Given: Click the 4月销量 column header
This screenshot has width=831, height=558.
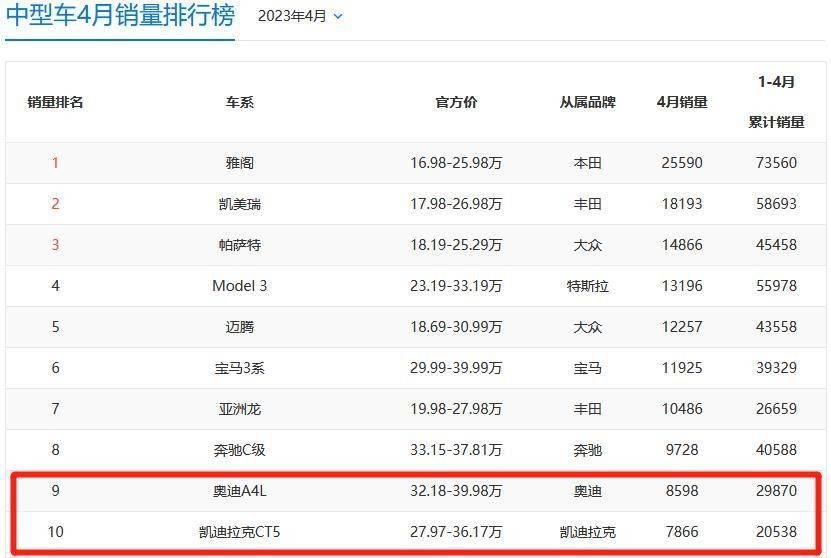Looking at the screenshot, I should (682, 102).
